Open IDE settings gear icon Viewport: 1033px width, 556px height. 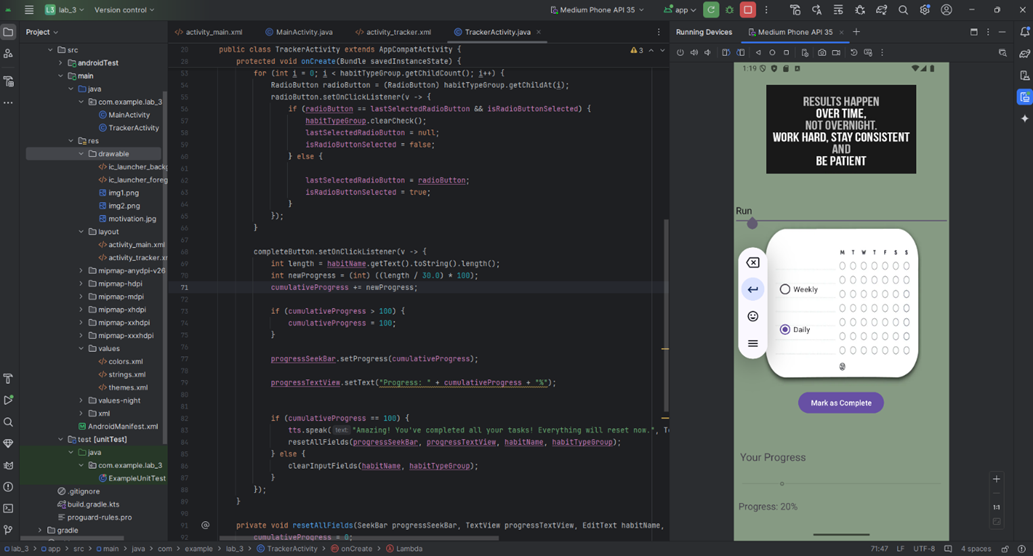pos(925,10)
